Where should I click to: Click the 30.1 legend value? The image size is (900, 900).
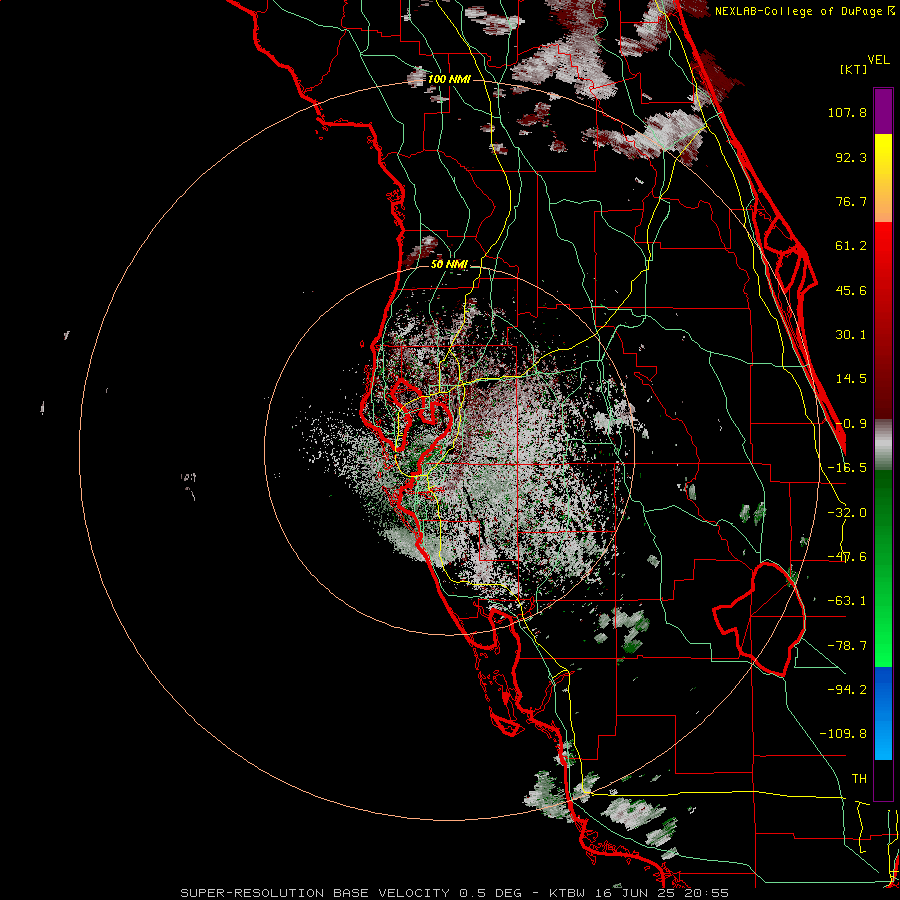point(851,335)
